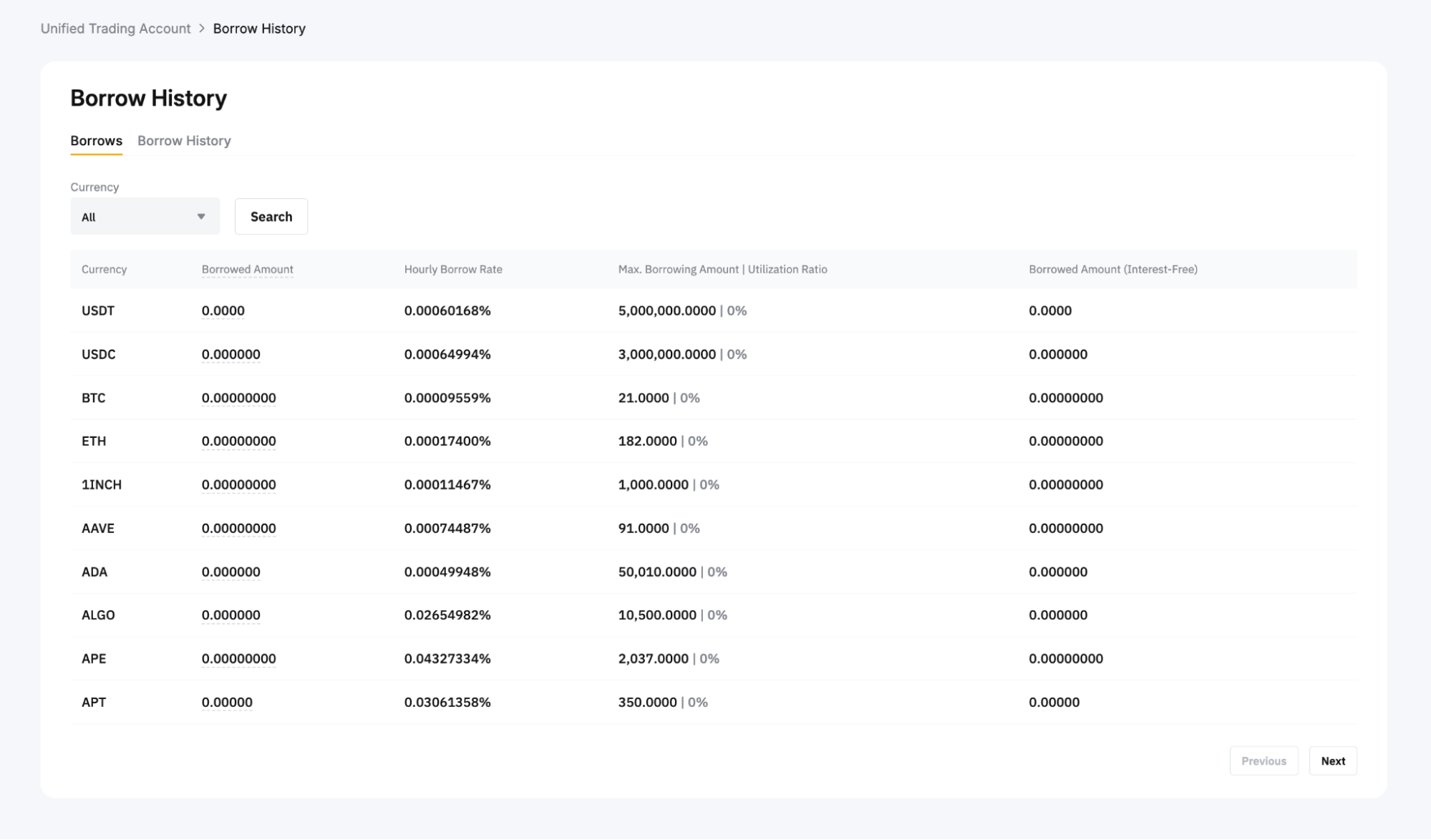
Task: Click the All currency select field
Action: pyautogui.click(x=136, y=217)
